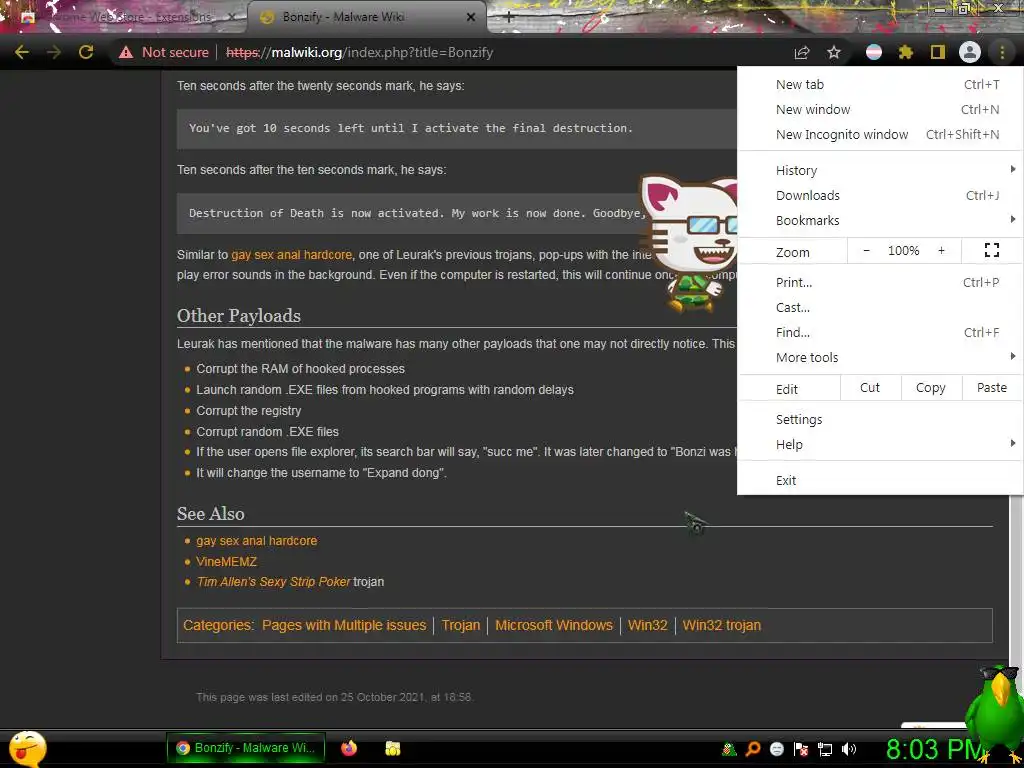1024x768 pixels.
Task: Open a New Incognito window
Action: pos(880,135)
